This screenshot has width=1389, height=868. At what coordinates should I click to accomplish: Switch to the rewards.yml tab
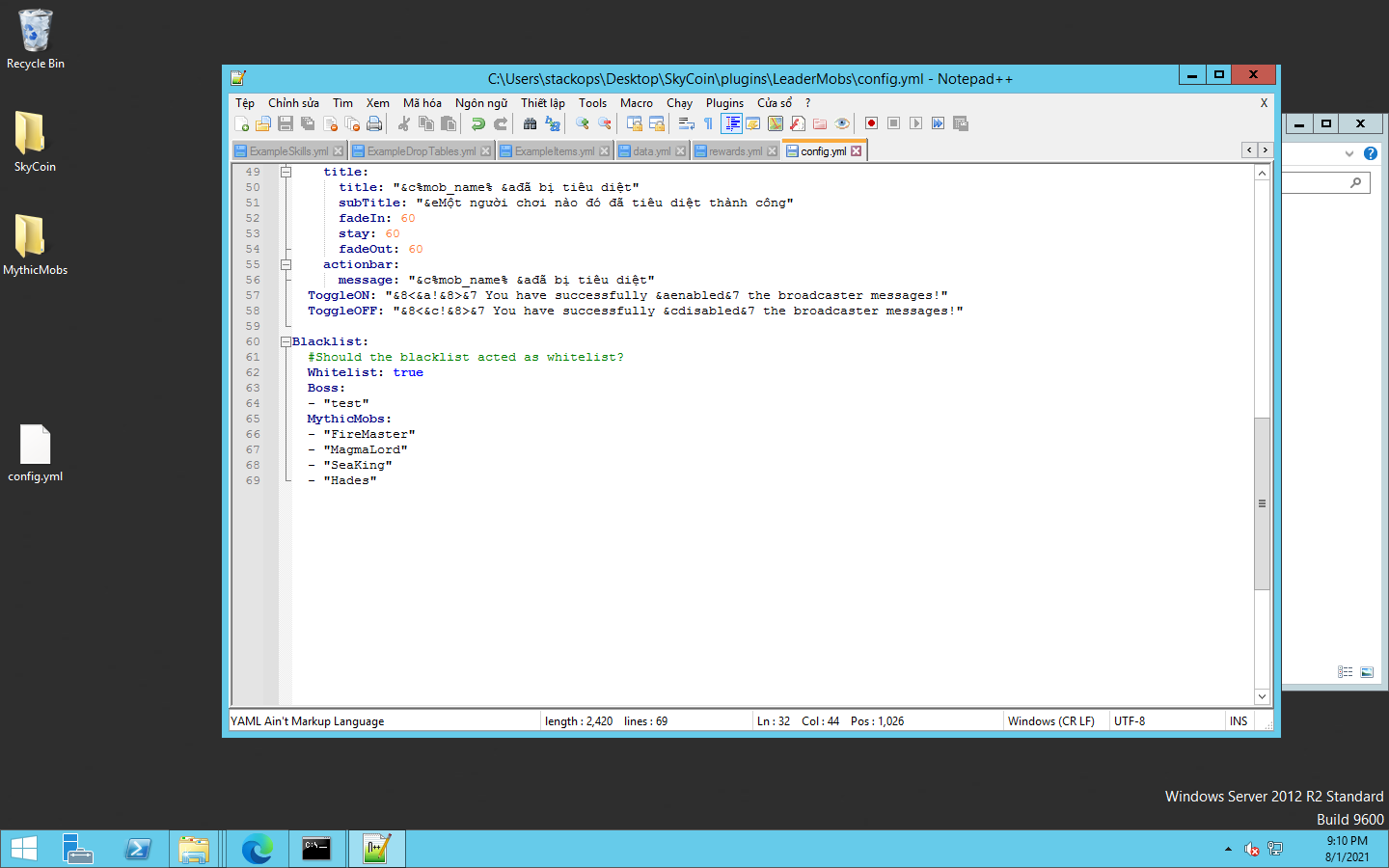point(734,151)
